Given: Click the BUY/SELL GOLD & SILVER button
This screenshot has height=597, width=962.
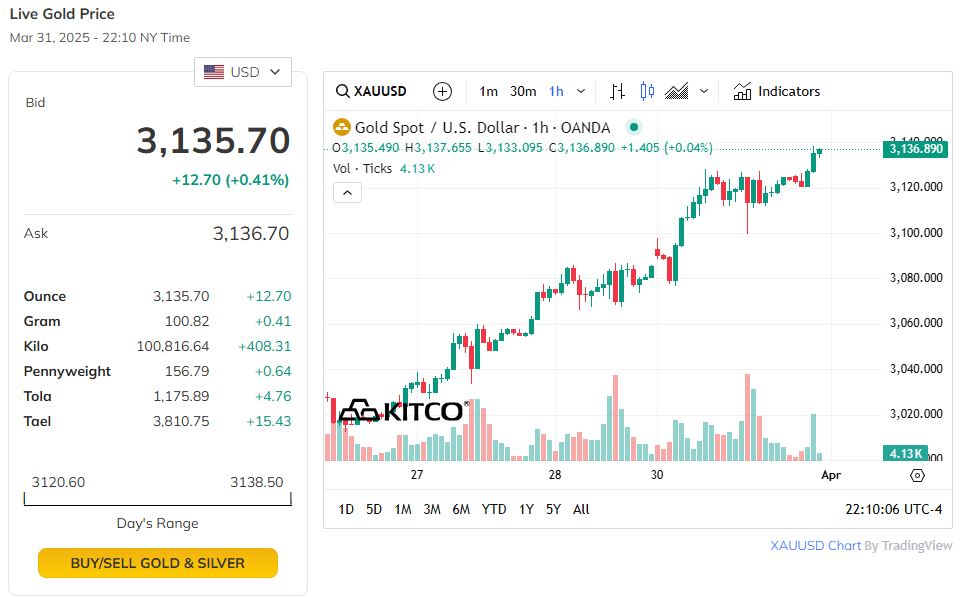Looking at the screenshot, I should tap(158, 563).
